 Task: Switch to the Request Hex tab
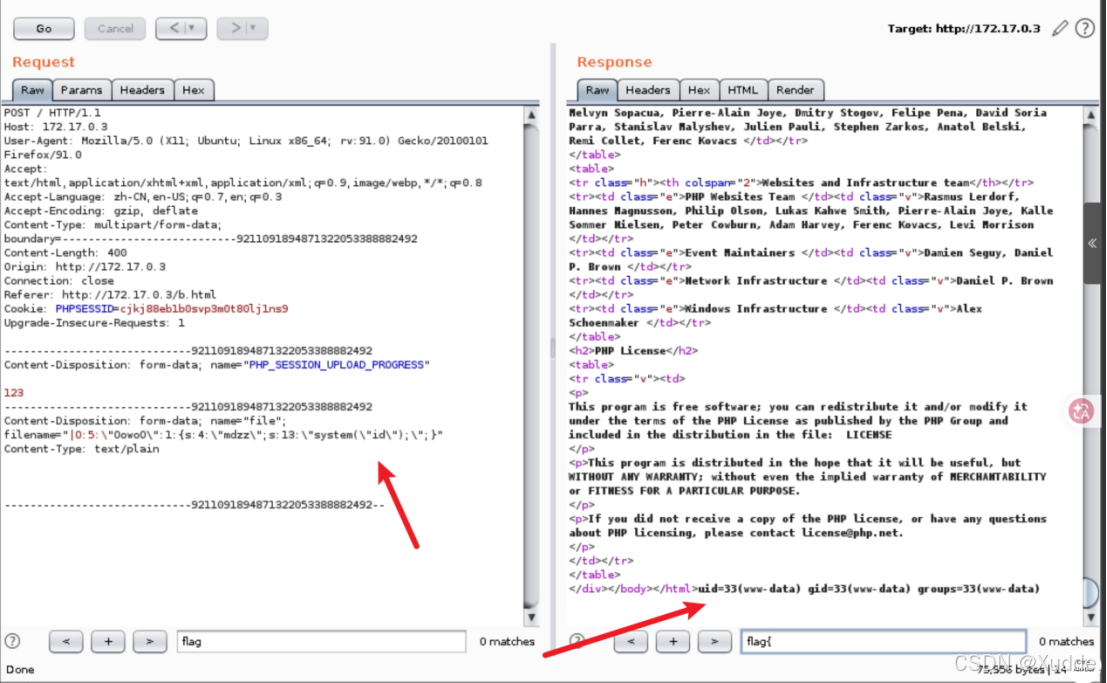(x=193, y=90)
